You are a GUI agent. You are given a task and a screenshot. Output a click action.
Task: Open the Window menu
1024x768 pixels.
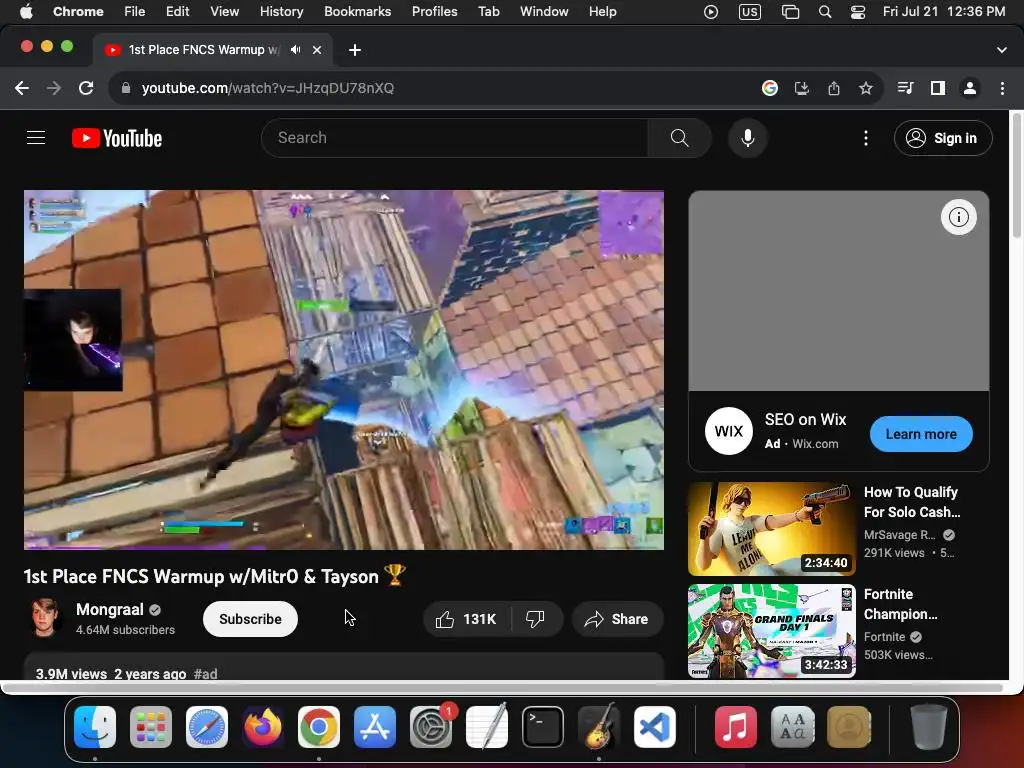point(544,11)
